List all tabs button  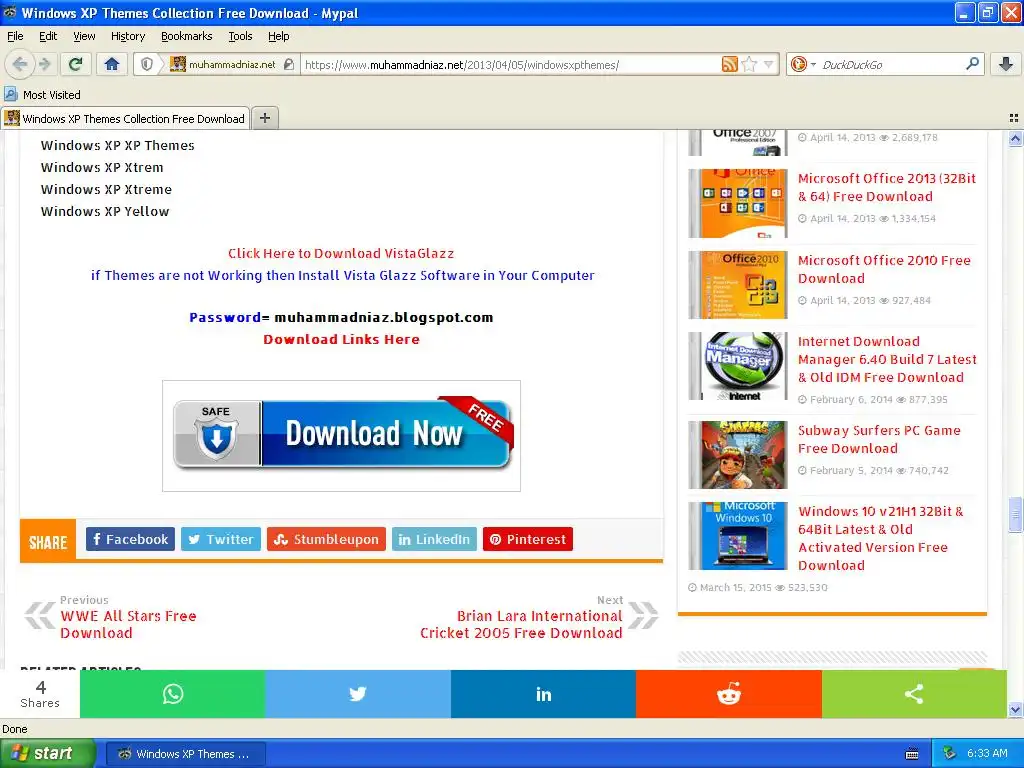[x=1014, y=118]
